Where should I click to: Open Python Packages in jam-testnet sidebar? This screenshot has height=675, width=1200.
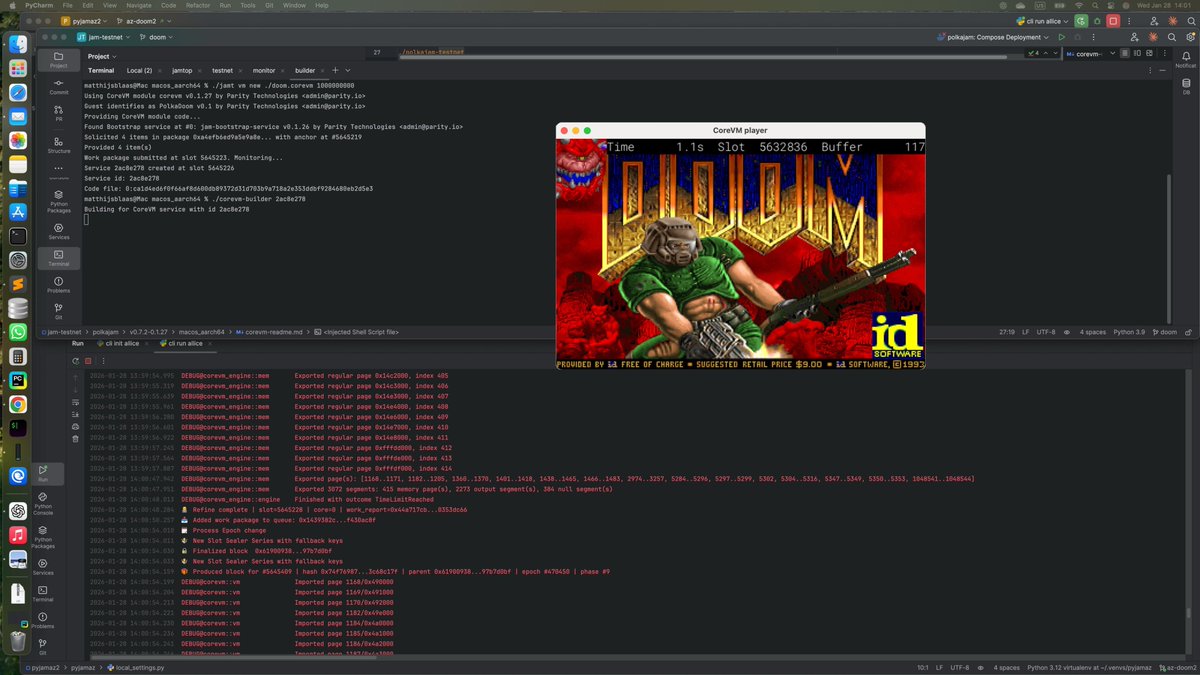pyautogui.click(x=58, y=201)
